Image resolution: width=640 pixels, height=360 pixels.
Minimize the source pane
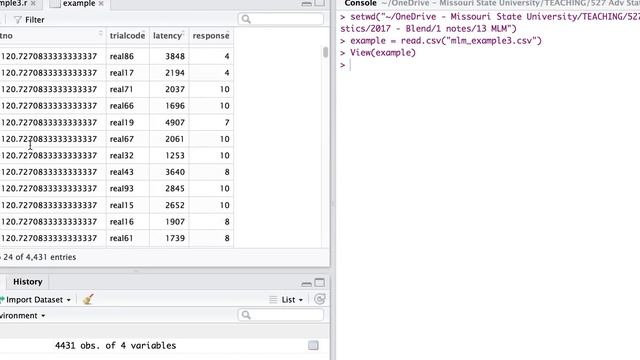click(307, 3)
